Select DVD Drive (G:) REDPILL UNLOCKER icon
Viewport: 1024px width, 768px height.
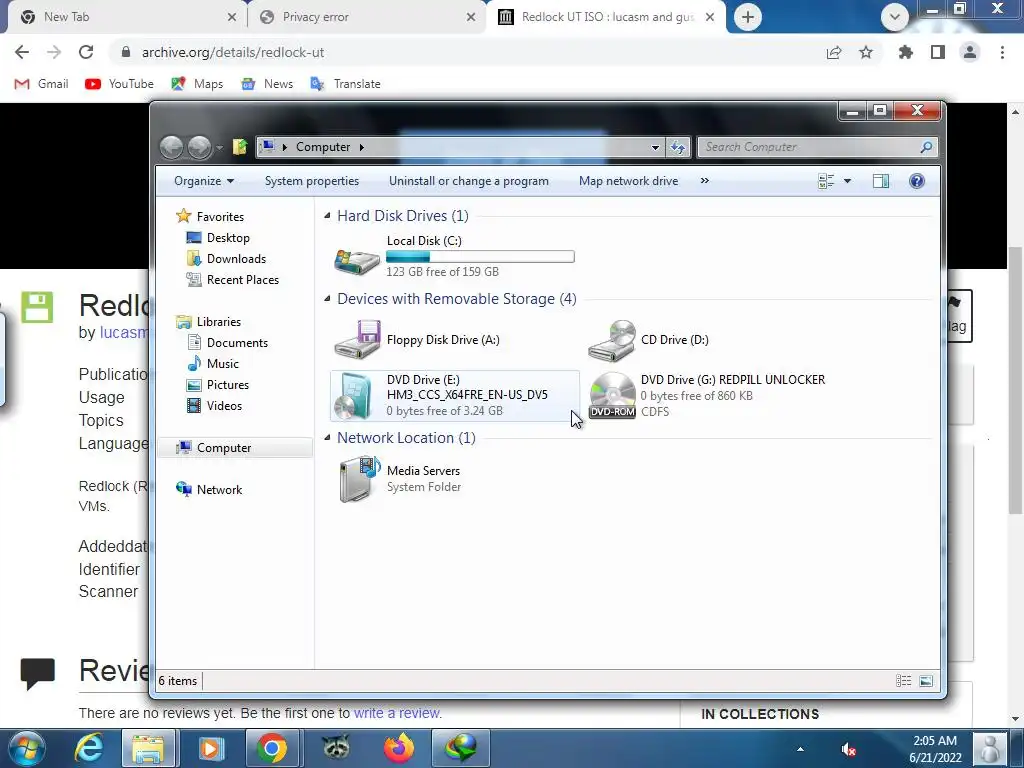tap(612, 395)
